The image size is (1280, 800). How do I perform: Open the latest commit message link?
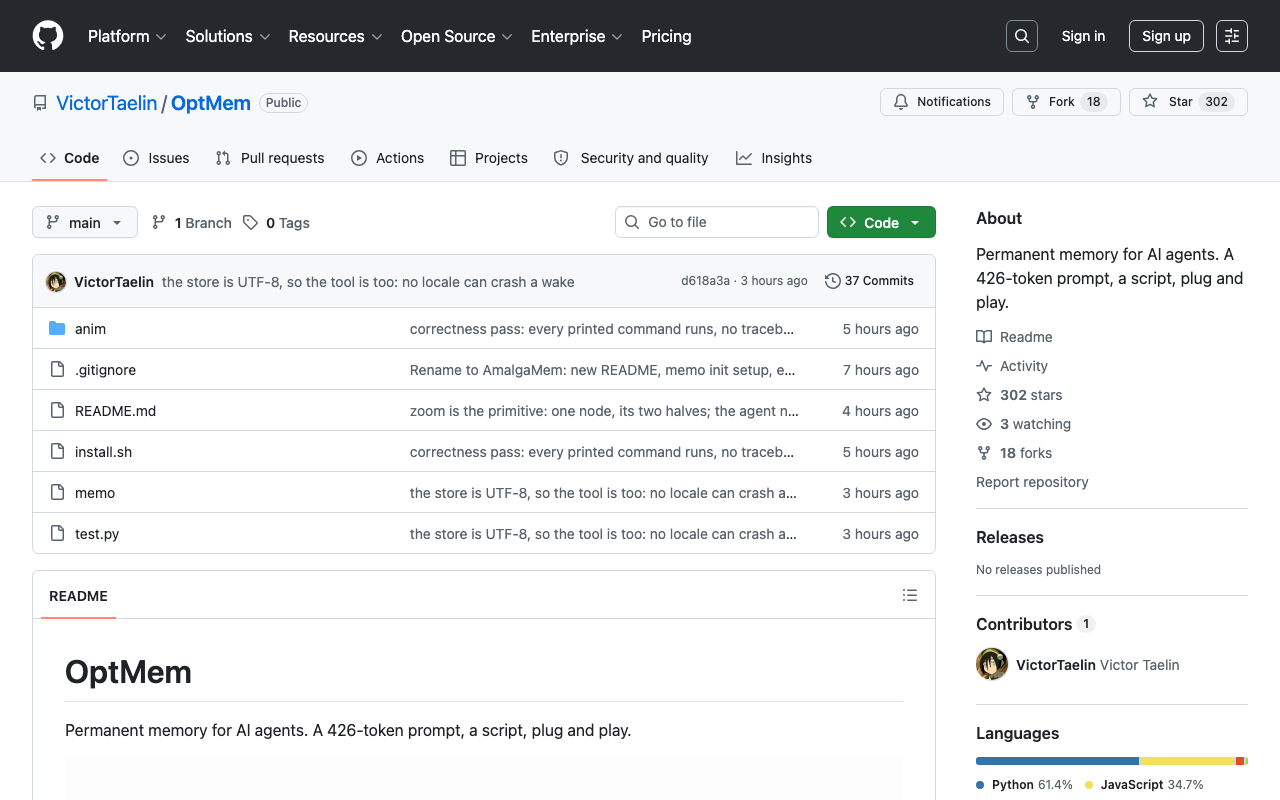click(x=368, y=282)
